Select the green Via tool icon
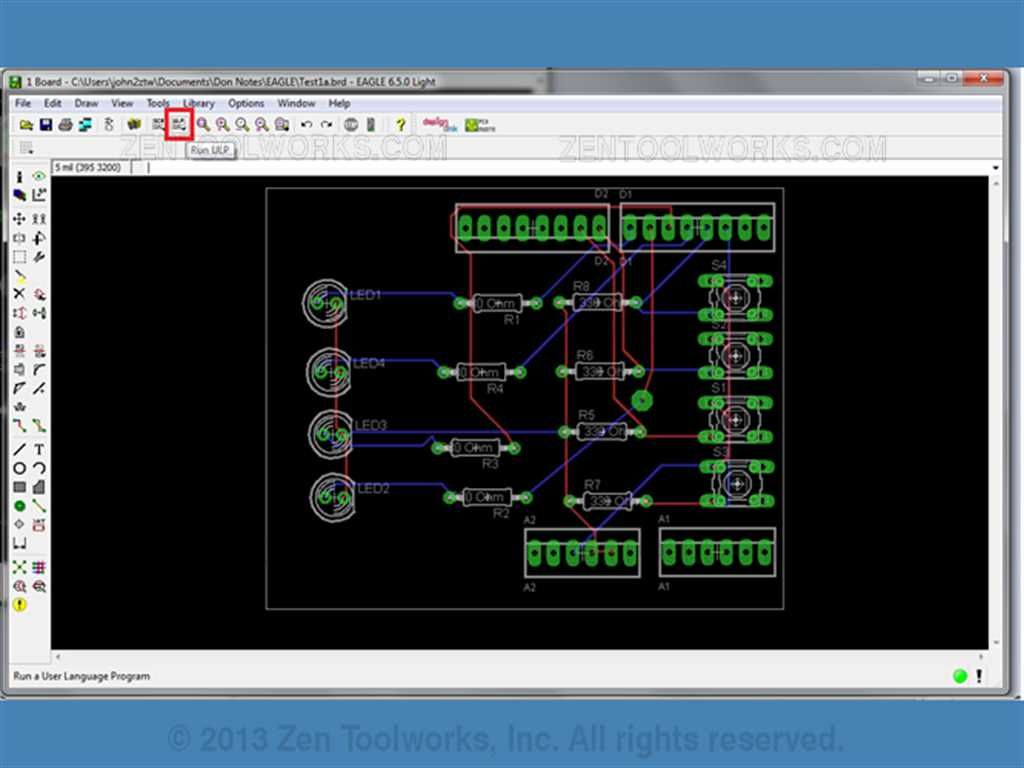 click(20, 505)
